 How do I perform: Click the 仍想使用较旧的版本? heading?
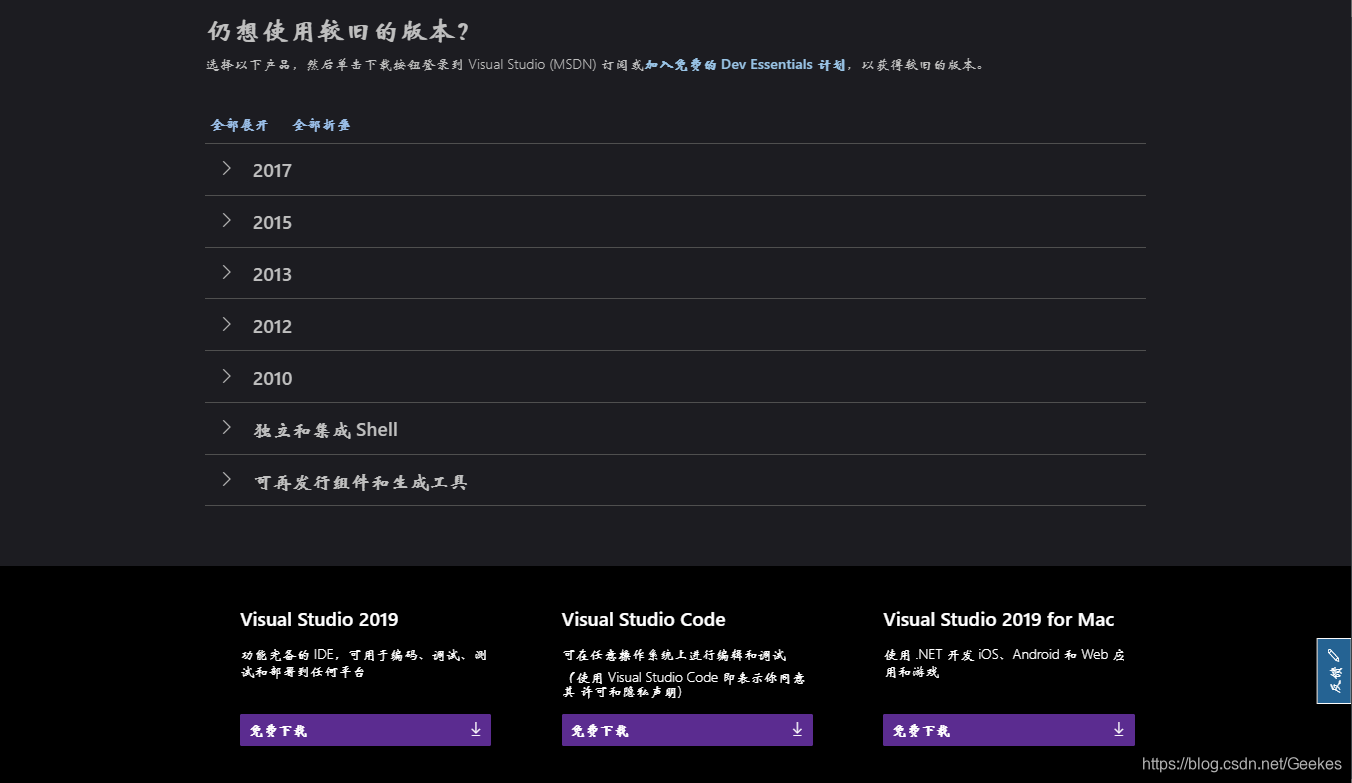[338, 31]
